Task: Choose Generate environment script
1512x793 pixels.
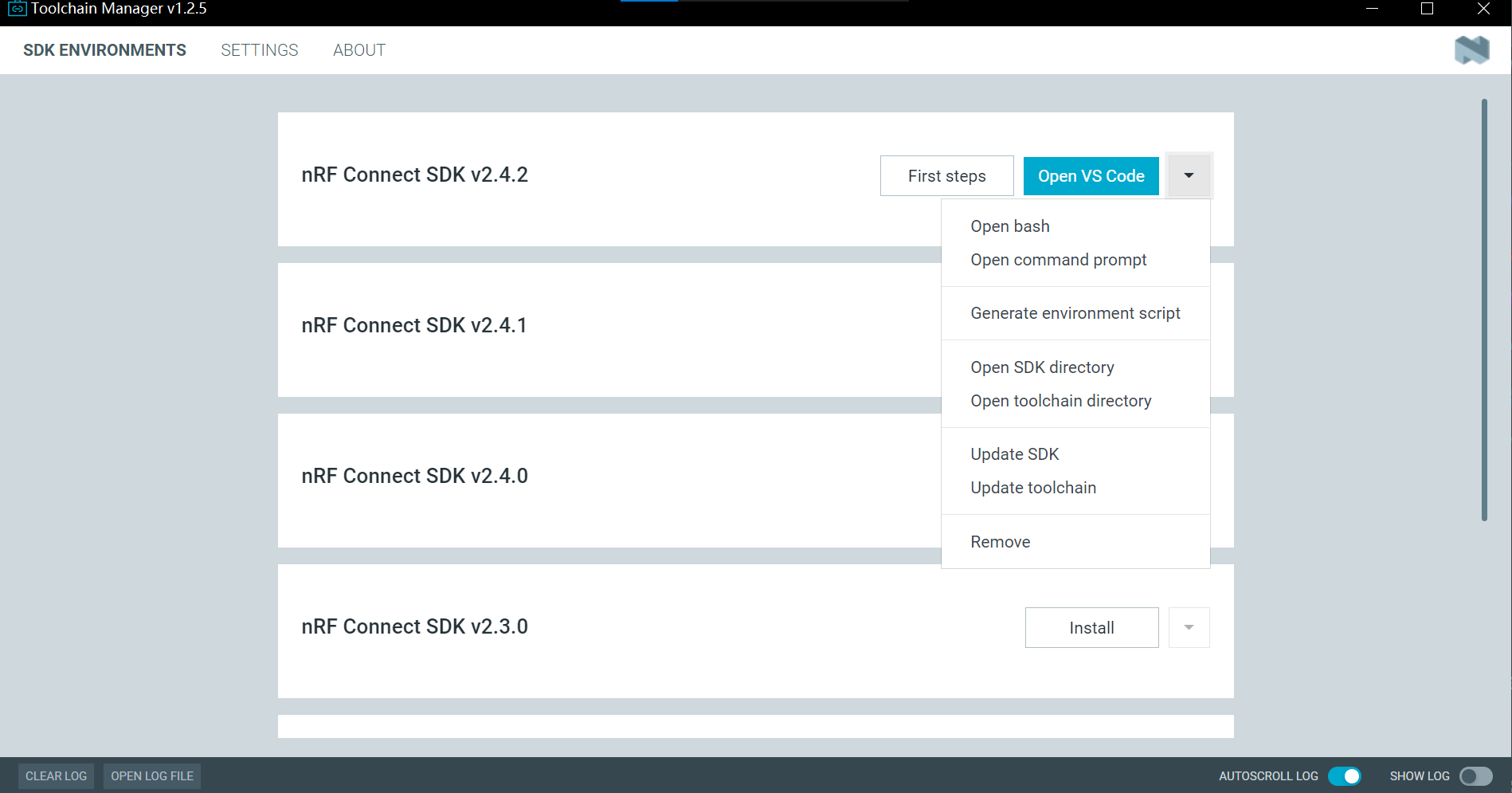Action: pos(1075,313)
